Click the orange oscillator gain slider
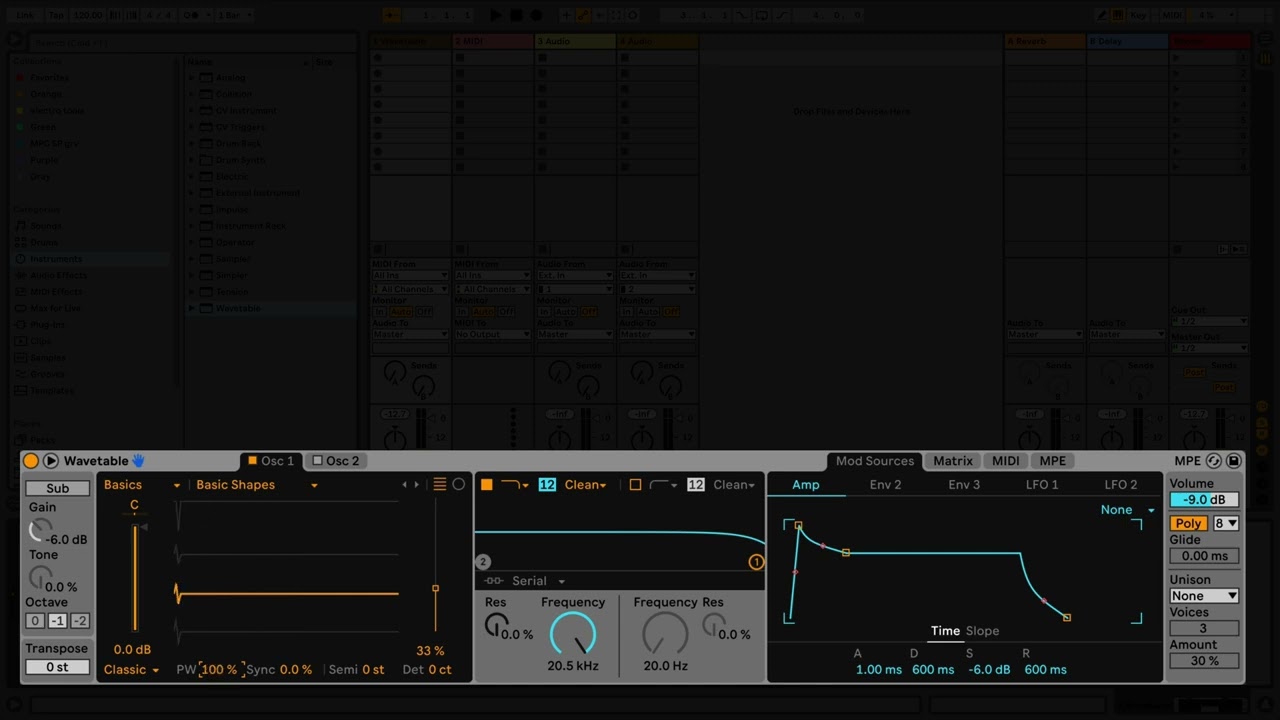Image resolution: width=1280 pixels, height=720 pixels. pyautogui.click(x=135, y=577)
